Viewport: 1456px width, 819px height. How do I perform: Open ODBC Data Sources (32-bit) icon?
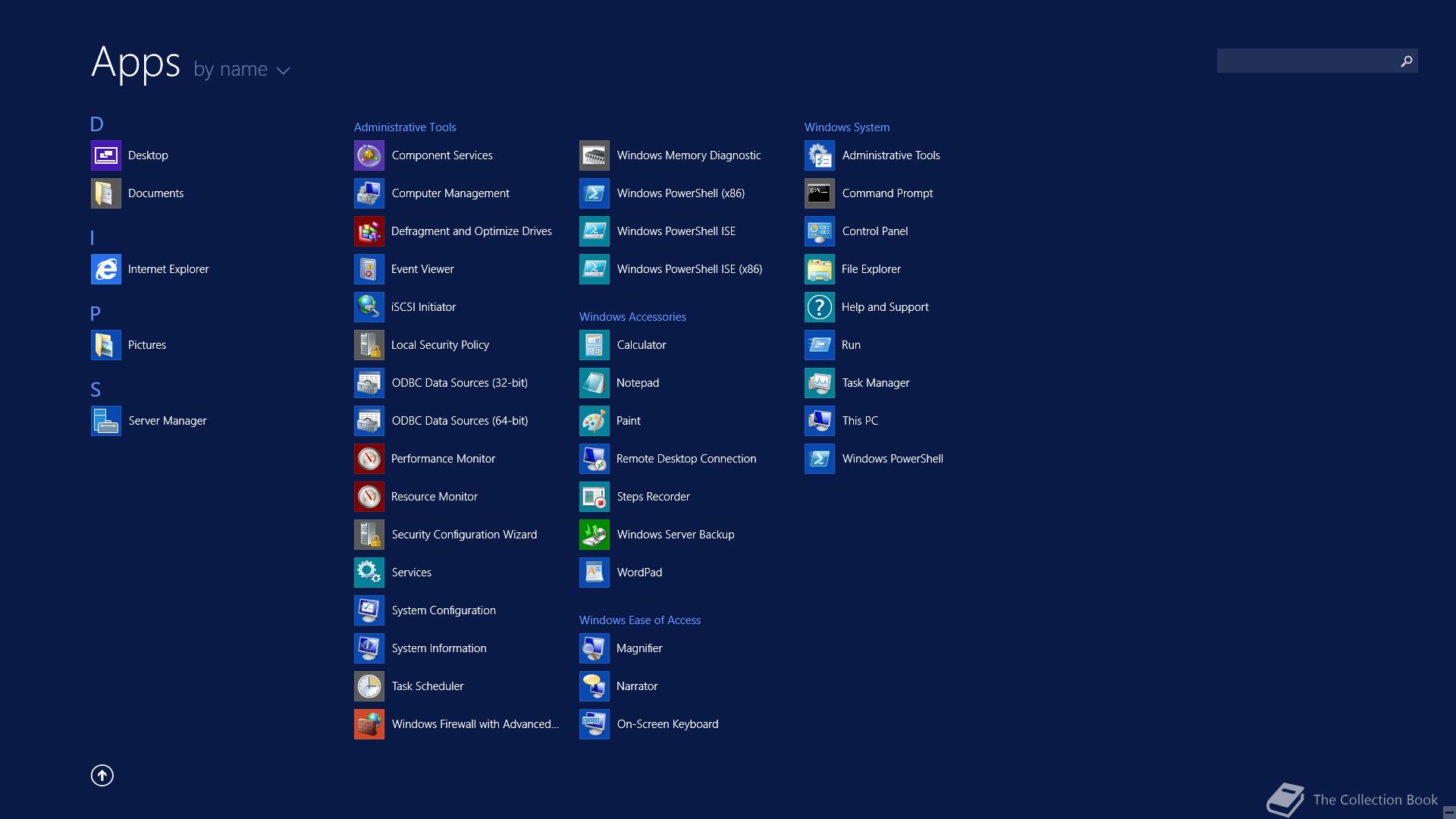point(369,383)
